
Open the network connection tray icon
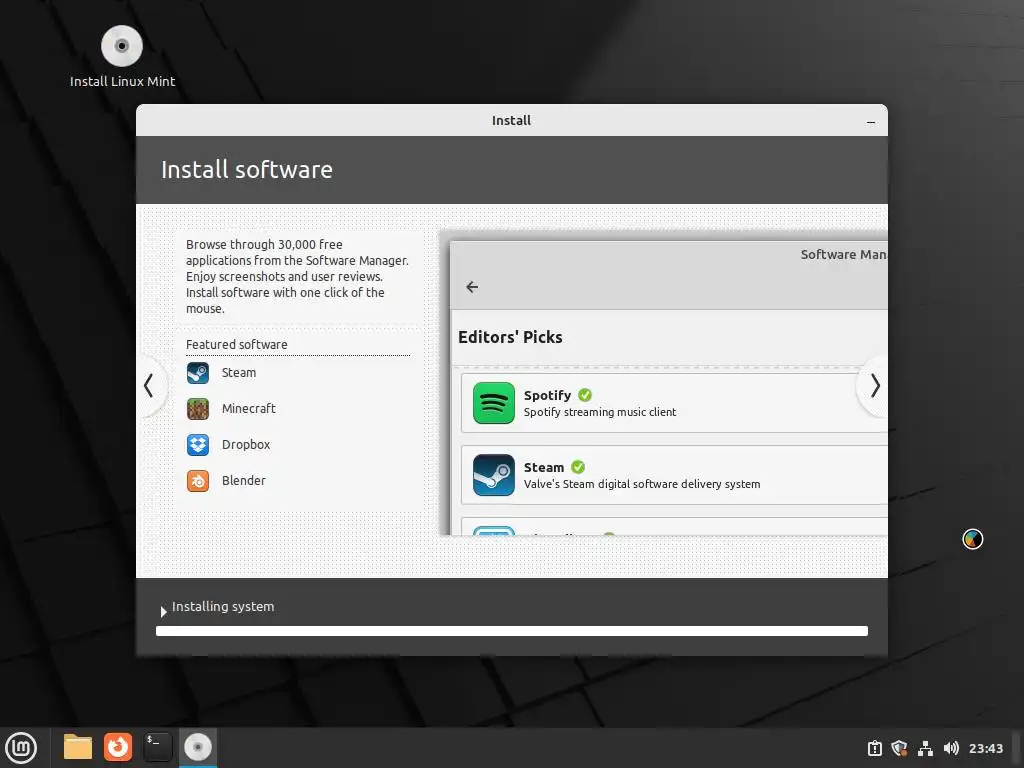[x=925, y=748]
